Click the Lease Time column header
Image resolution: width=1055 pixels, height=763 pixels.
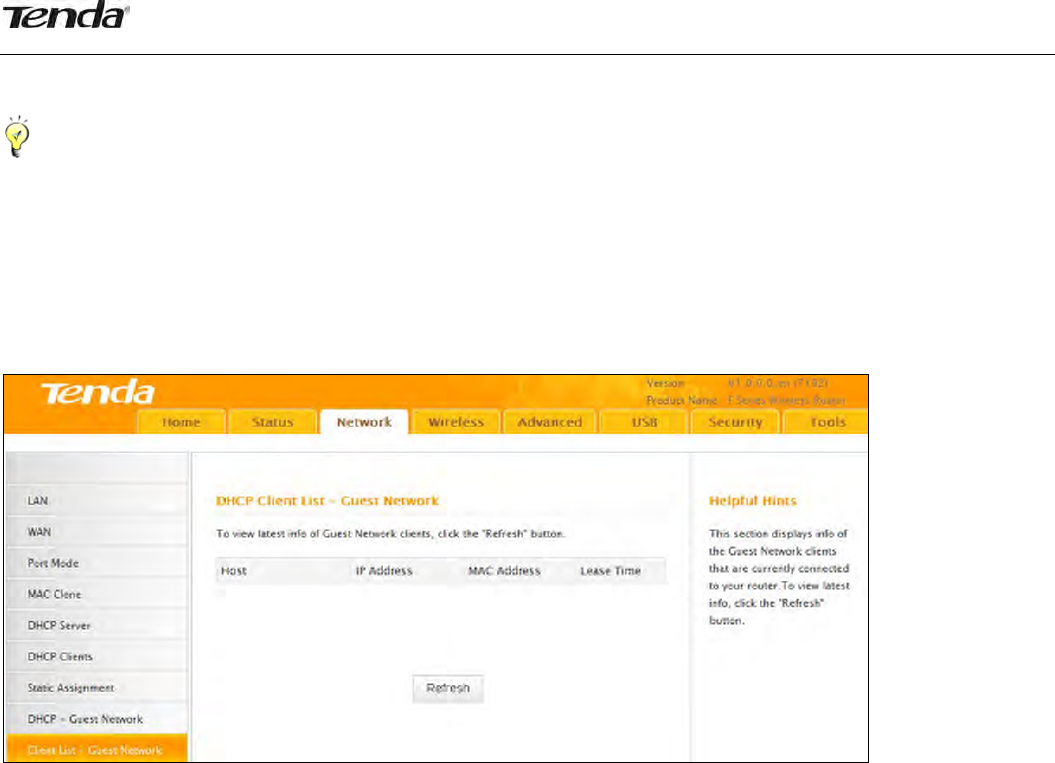click(611, 571)
